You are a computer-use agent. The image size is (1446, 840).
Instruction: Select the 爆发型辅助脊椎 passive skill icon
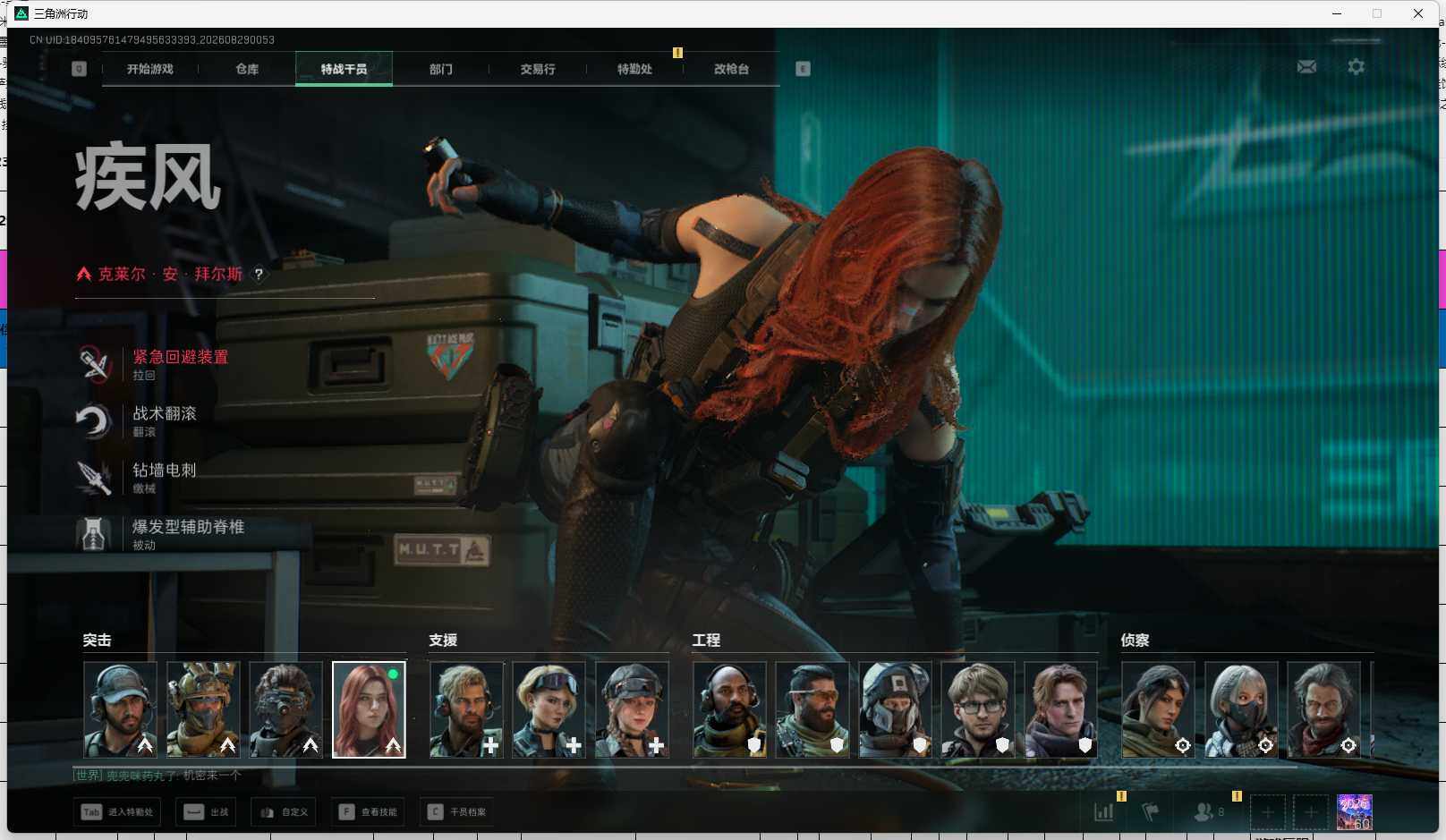tap(94, 534)
